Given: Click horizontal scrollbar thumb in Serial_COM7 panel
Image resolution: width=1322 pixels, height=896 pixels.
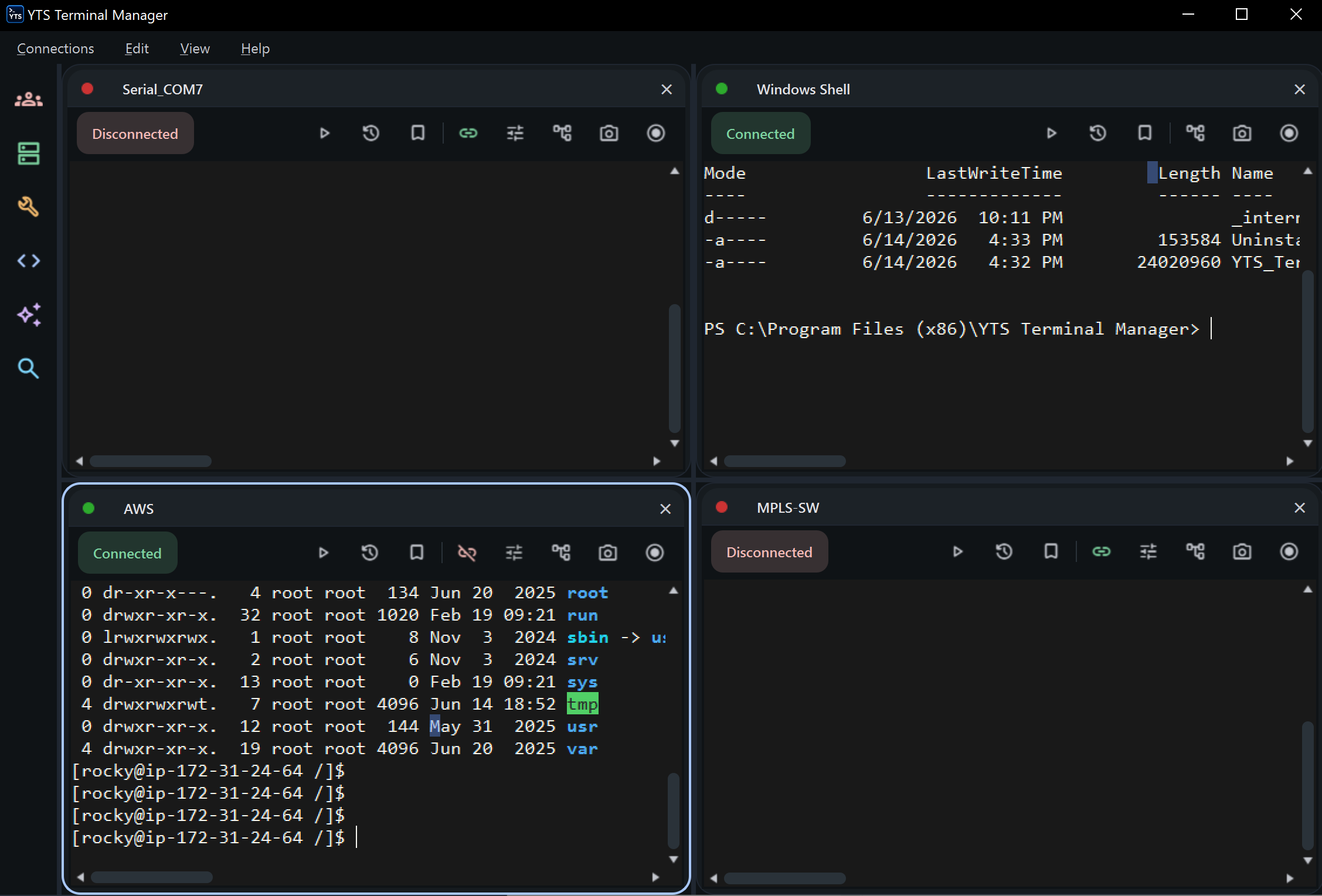Looking at the screenshot, I should pyautogui.click(x=151, y=461).
